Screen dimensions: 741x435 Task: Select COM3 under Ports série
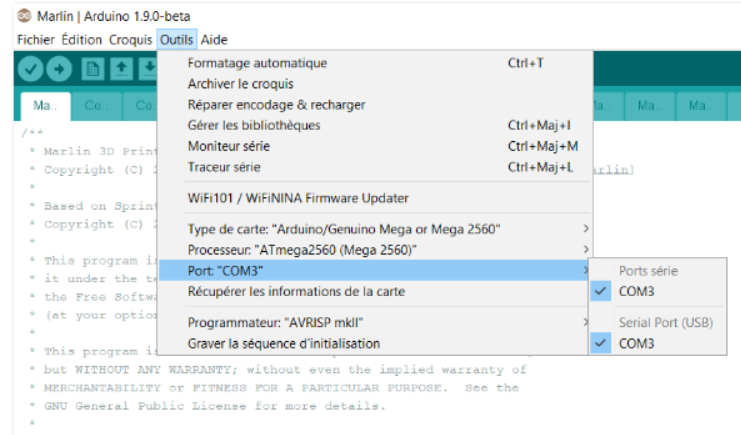click(635, 291)
